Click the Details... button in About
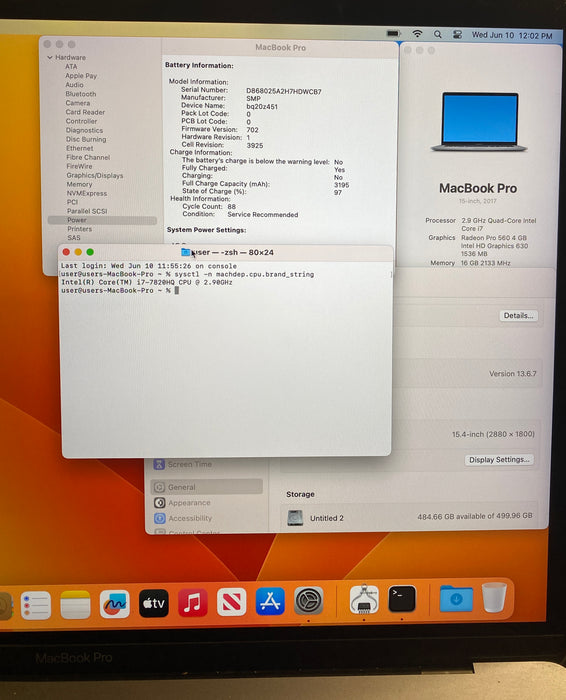Screen dimensions: 566x700 click(518, 316)
